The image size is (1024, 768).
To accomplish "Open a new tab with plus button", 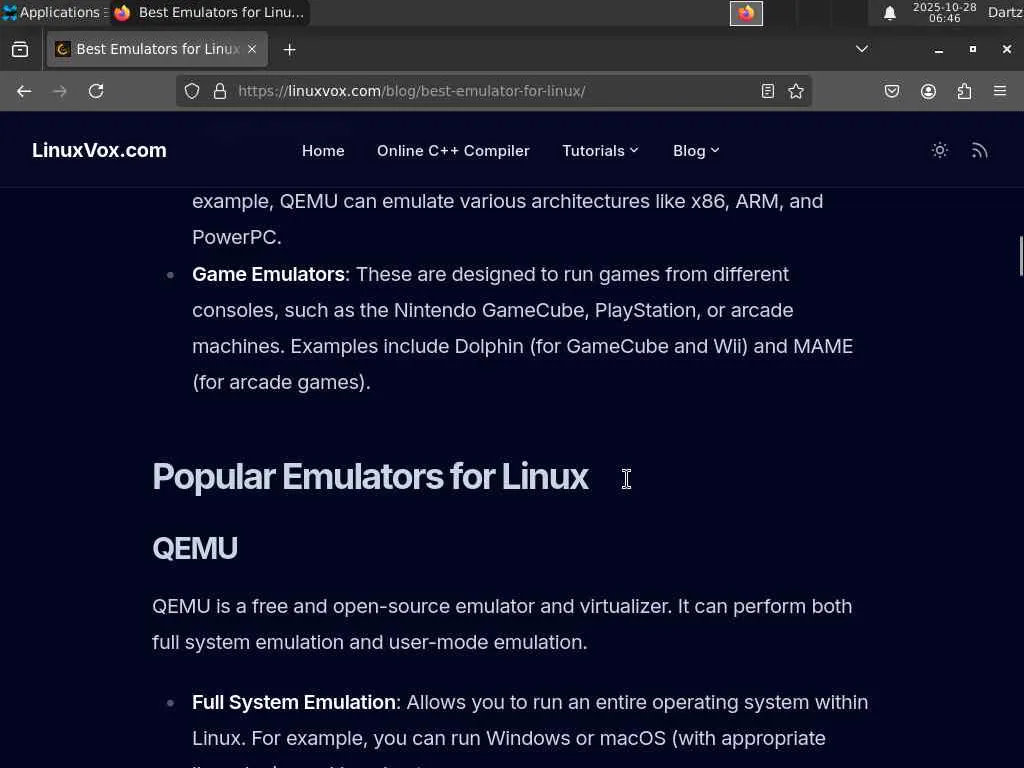I will coord(289,50).
